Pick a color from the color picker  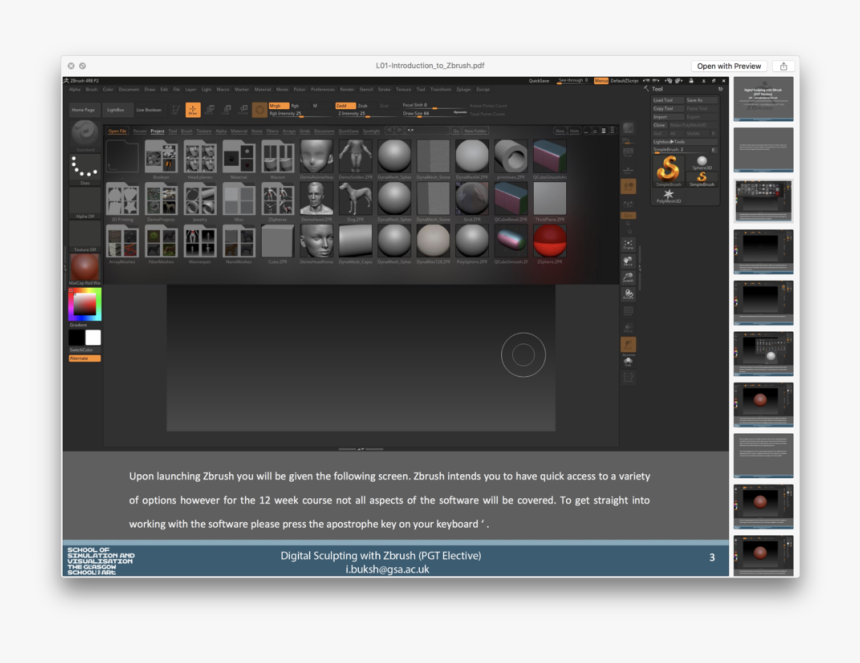coord(85,304)
